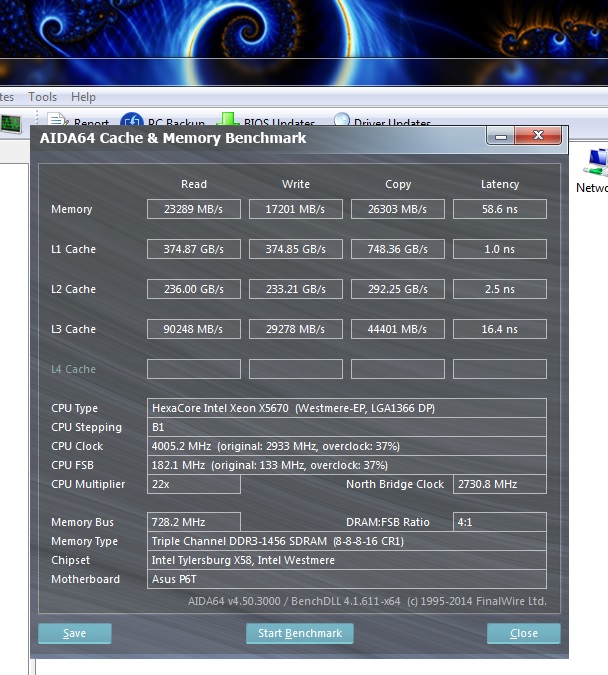Click the DRAM:FSB Ratio 4:1 value
Image resolution: width=608 pixels, height=675 pixels.
(500, 522)
